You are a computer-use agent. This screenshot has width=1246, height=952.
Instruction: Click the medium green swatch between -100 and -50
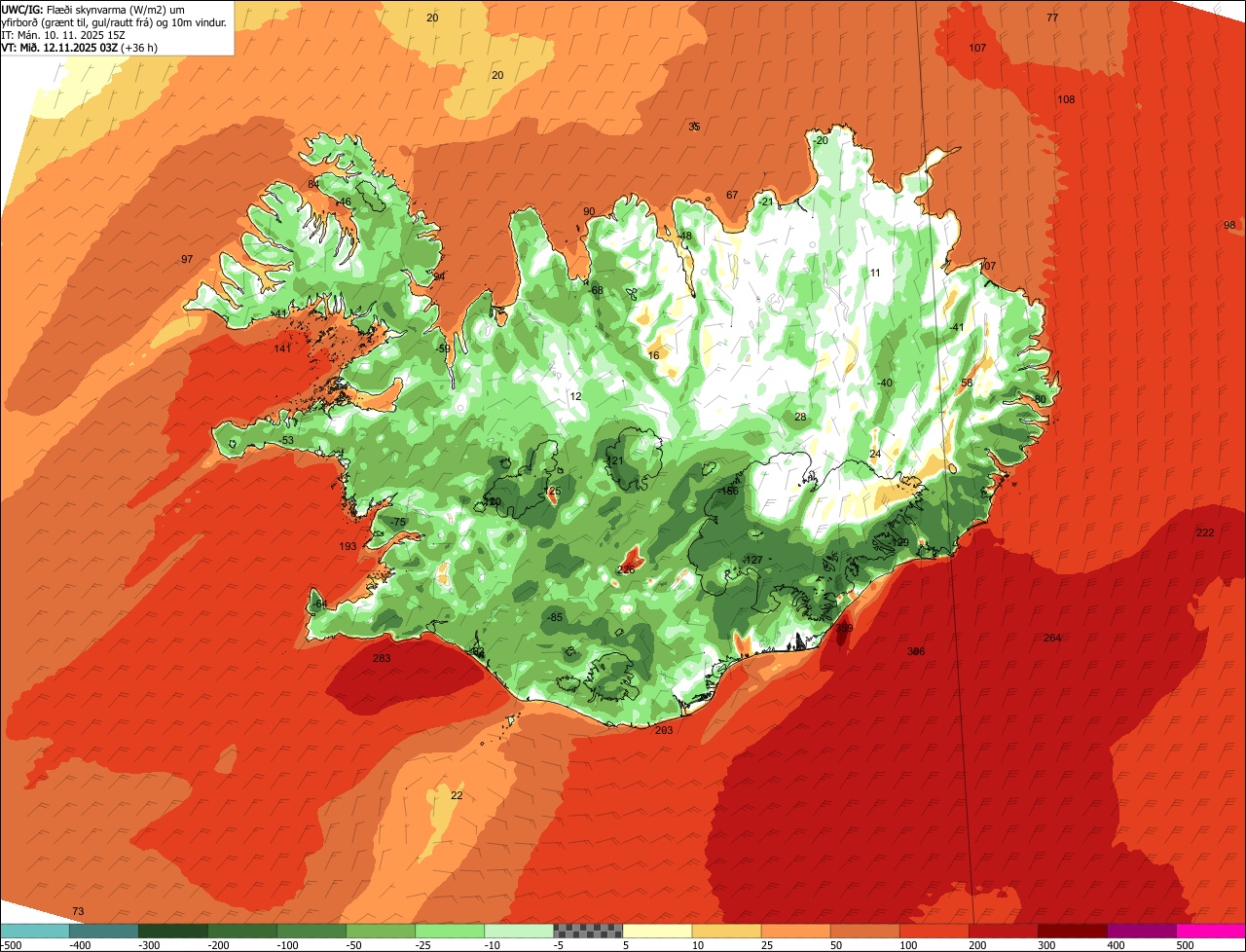pos(311,931)
